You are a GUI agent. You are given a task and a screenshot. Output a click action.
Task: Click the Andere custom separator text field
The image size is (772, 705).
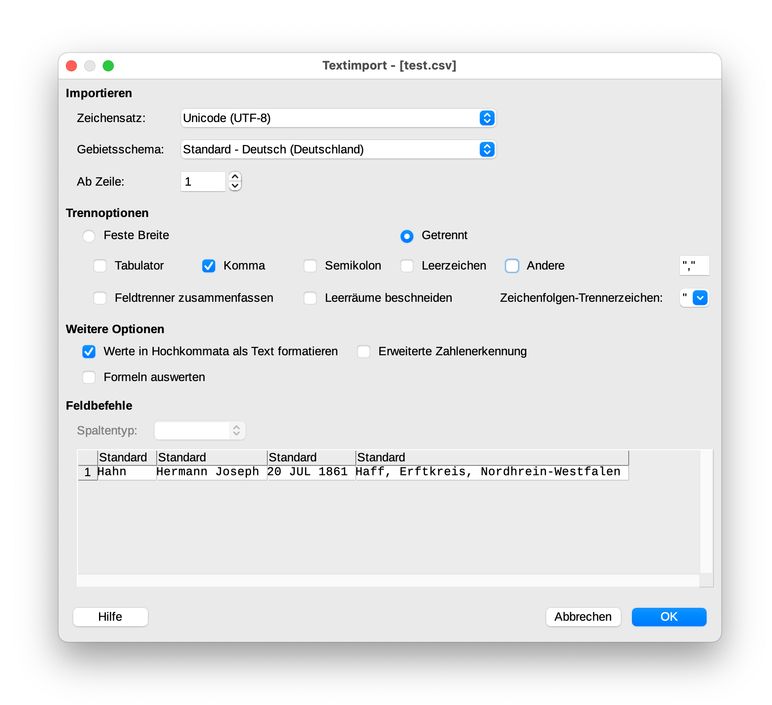pos(693,266)
